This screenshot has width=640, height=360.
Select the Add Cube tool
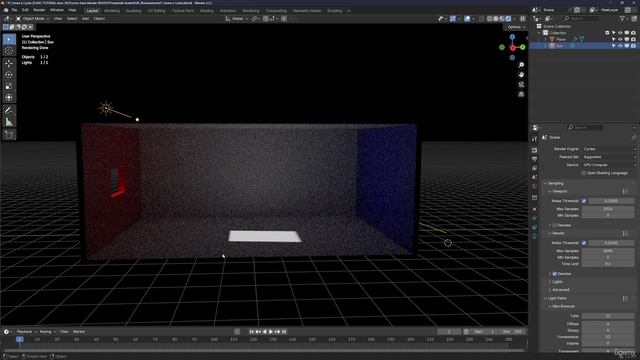tap(9, 134)
